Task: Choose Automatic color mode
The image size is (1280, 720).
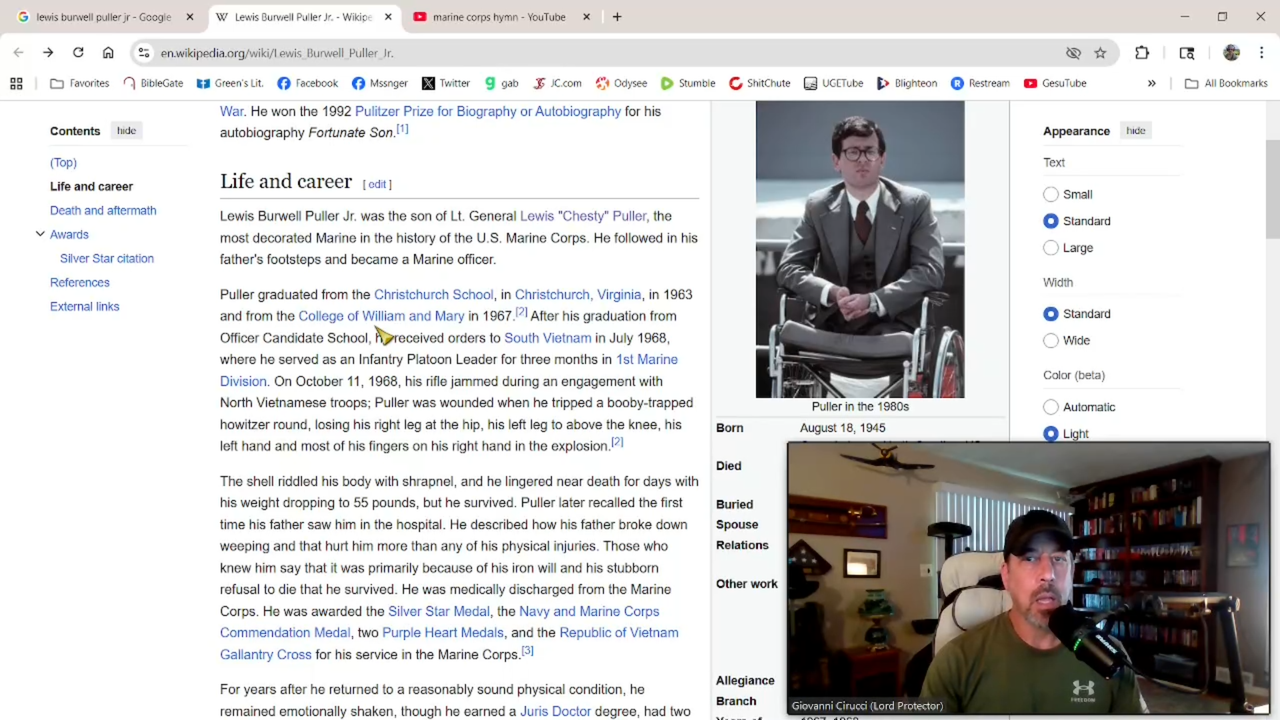Action: (1051, 407)
